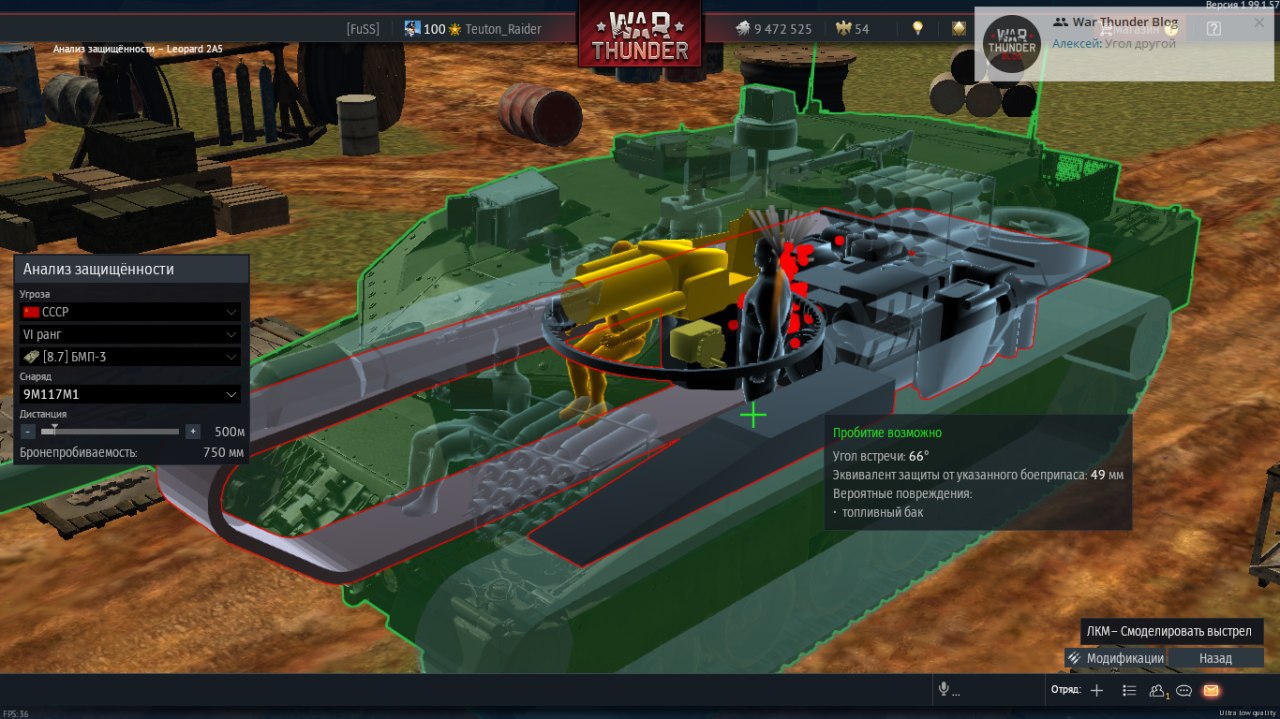
Task: Open the VI ранг rank dropdown
Action: (130, 334)
